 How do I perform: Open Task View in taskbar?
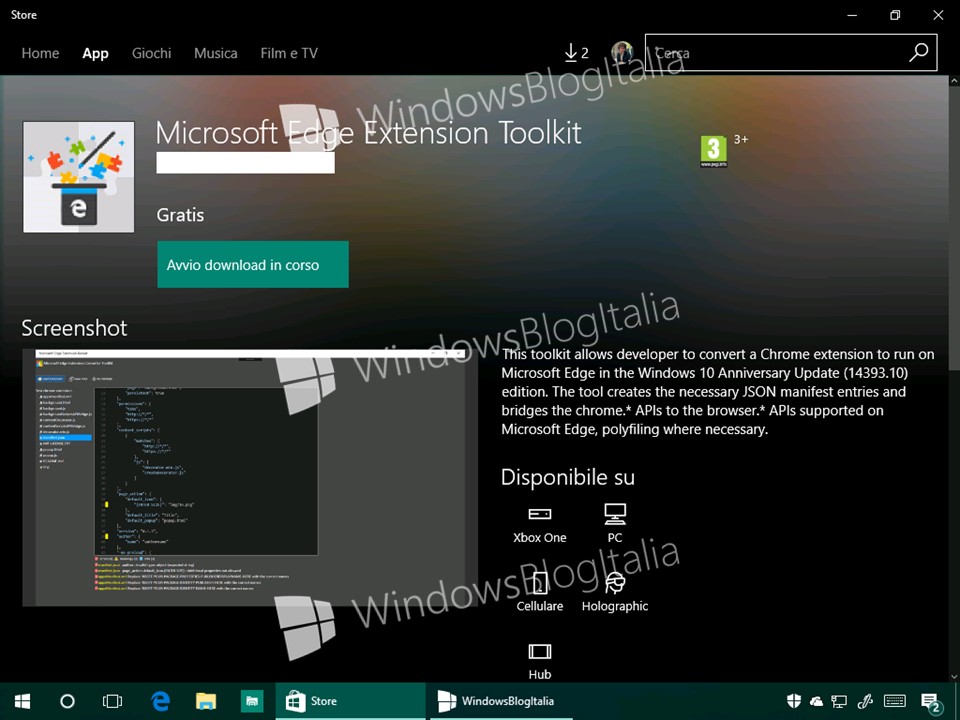113,701
